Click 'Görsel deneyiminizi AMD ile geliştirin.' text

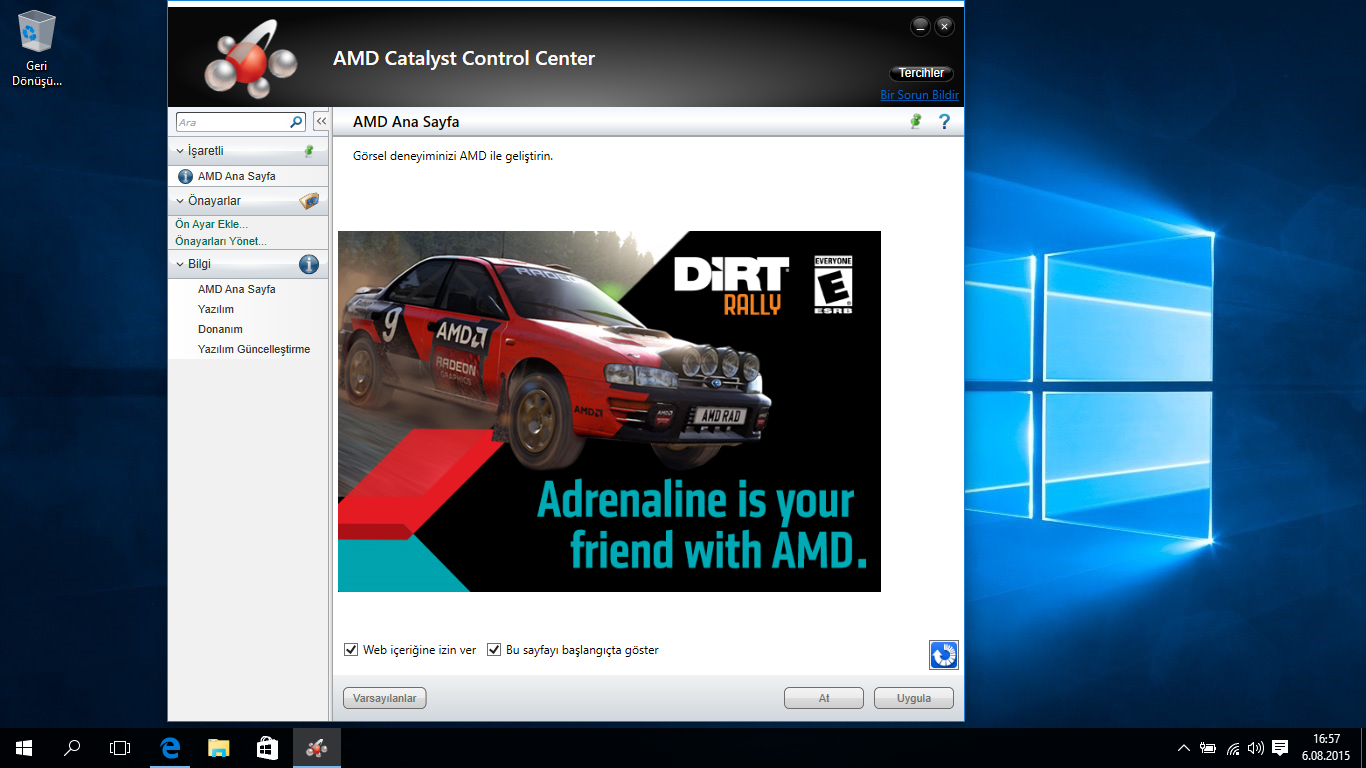[x=453, y=156]
